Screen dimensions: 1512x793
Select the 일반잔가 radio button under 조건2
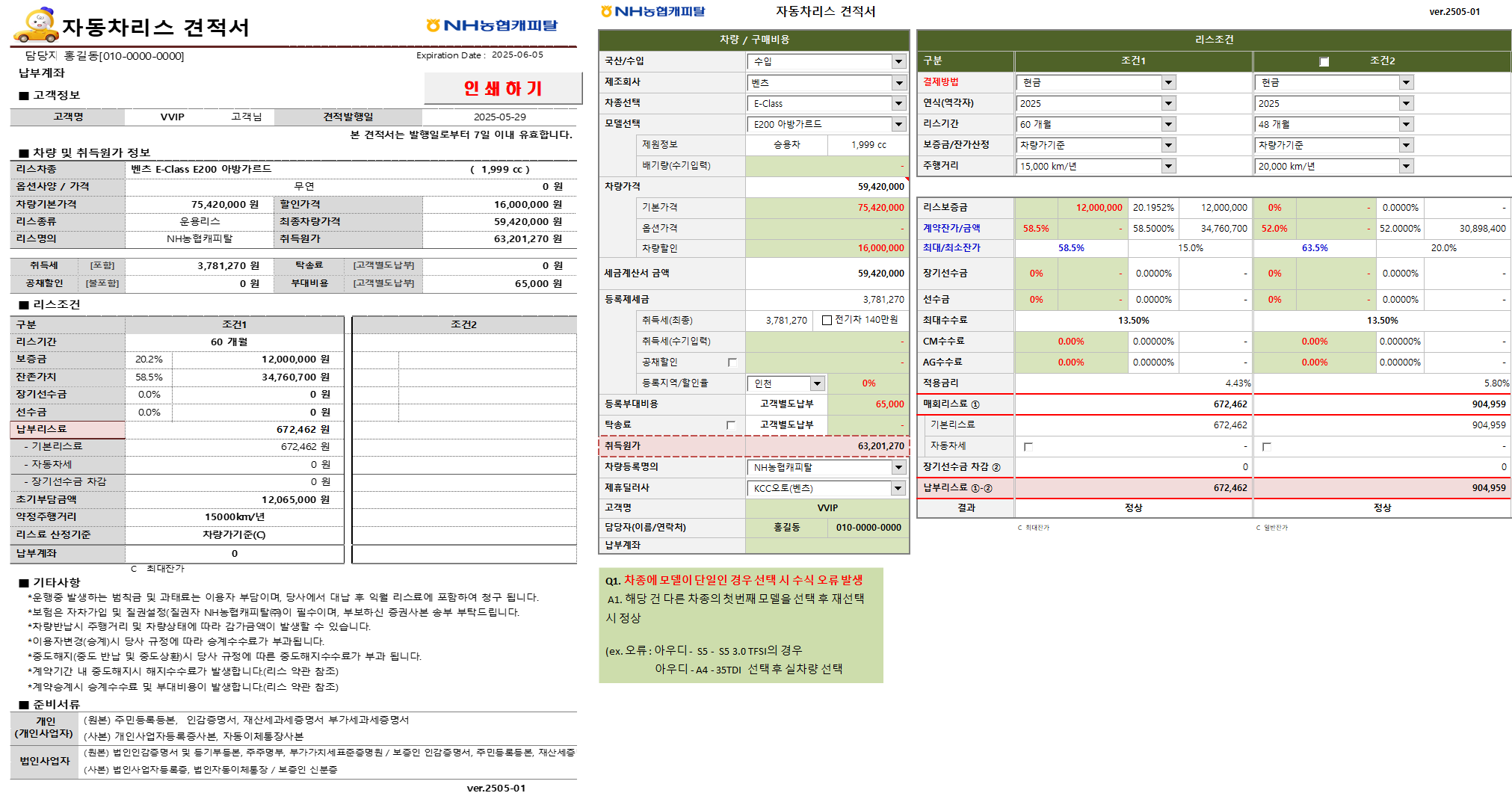click(1258, 528)
